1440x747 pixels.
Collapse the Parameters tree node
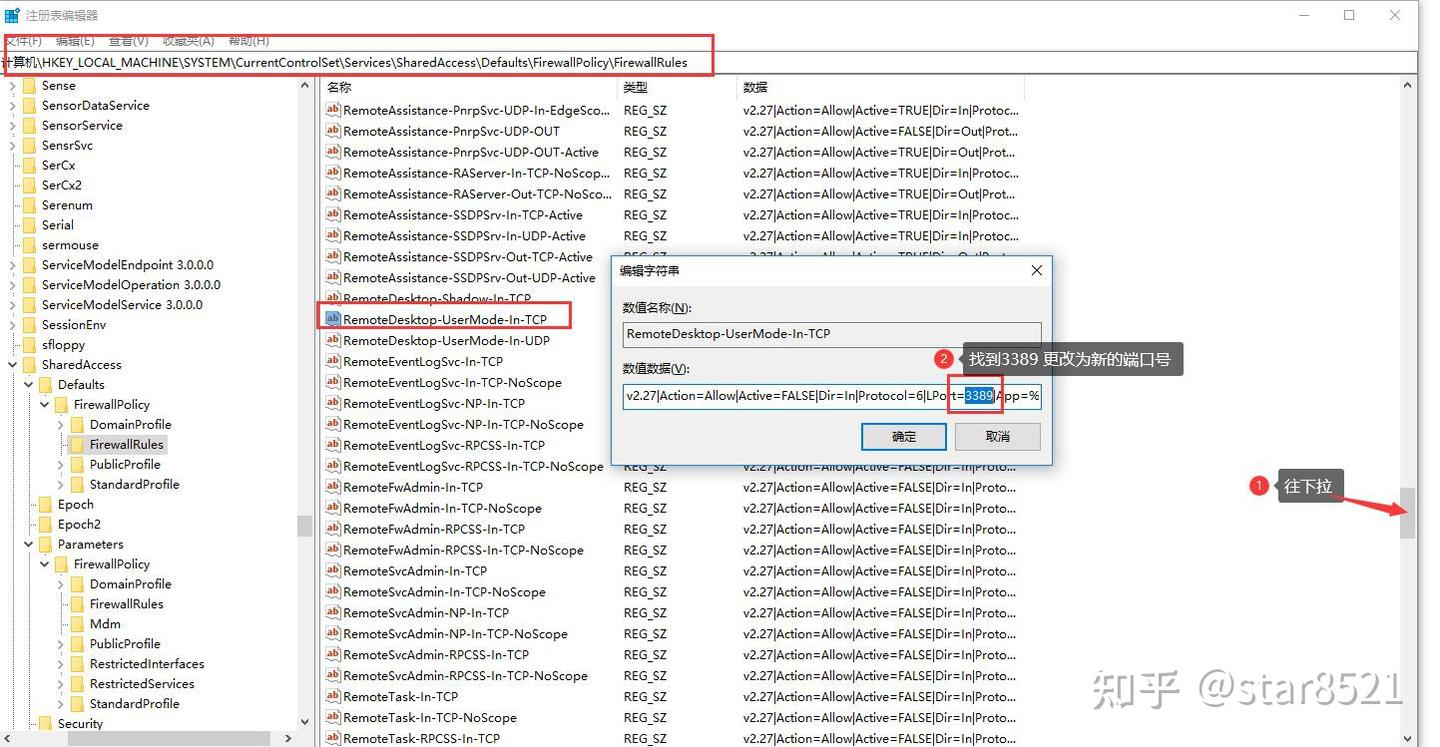pos(29,545)
